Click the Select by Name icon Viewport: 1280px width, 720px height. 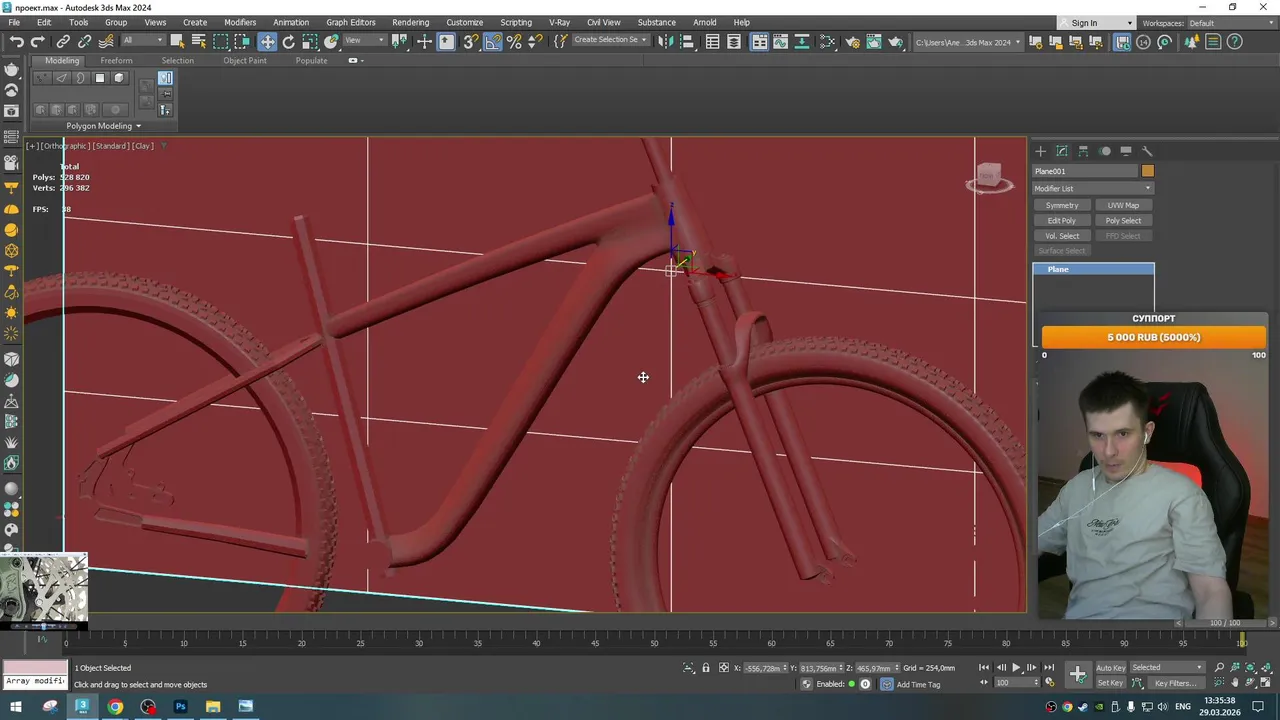click(199, 41)
